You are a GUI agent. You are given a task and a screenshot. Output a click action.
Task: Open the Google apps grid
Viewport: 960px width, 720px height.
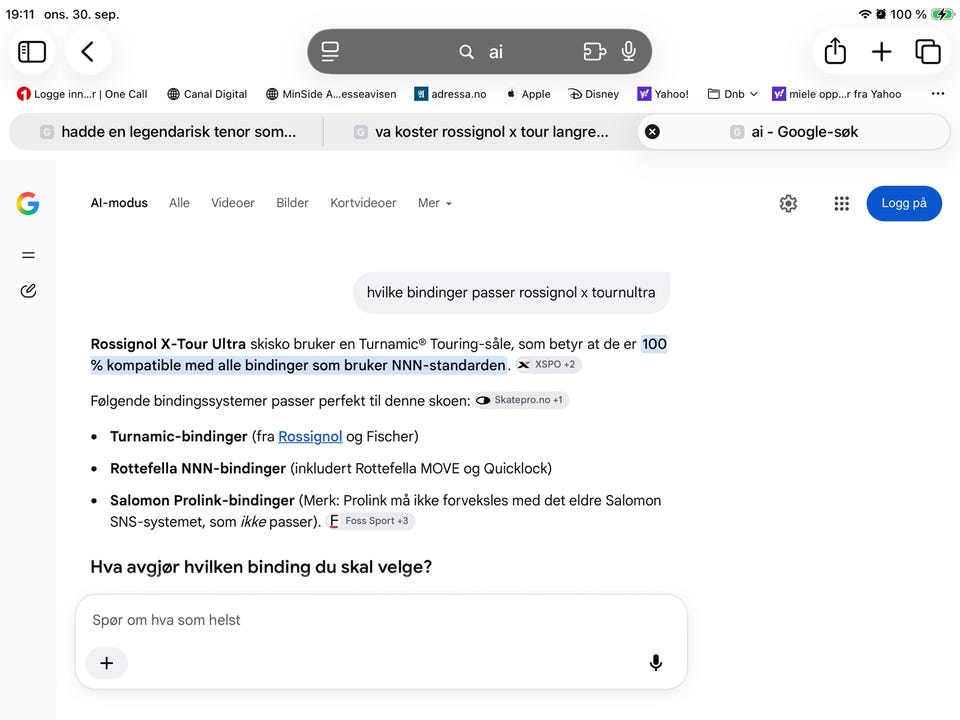point(842,203)
